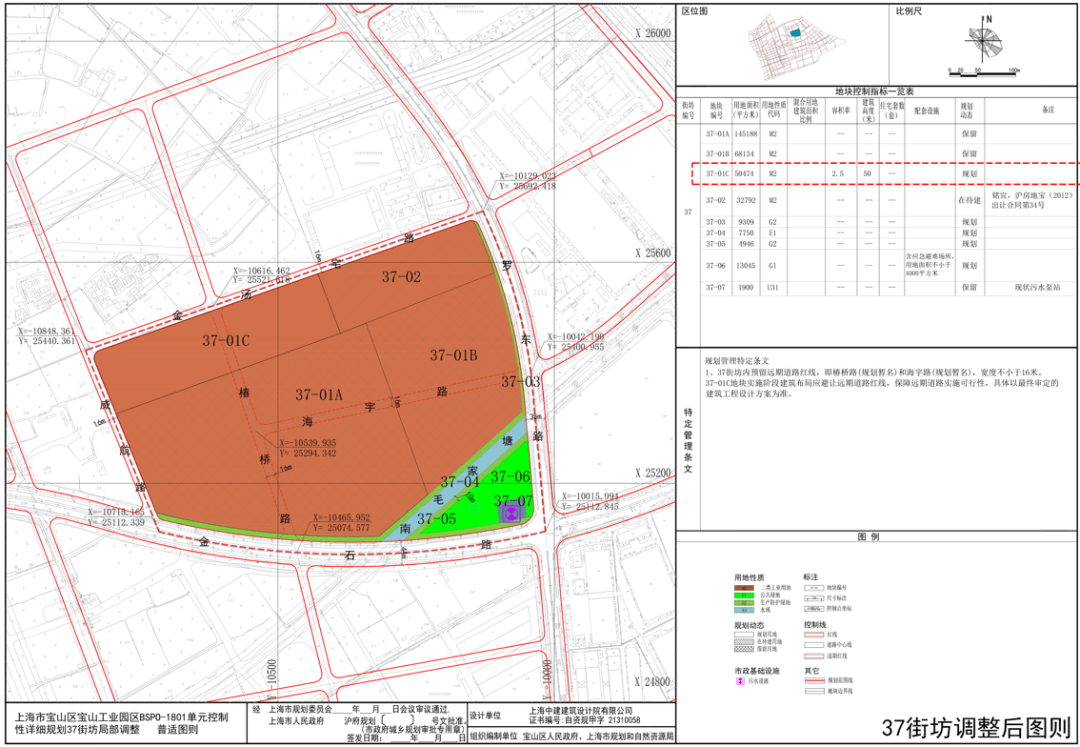This screenshot has width=1080, height=747.
Task: Click the 37街坊调整后图则 title text
Action: 975,727
